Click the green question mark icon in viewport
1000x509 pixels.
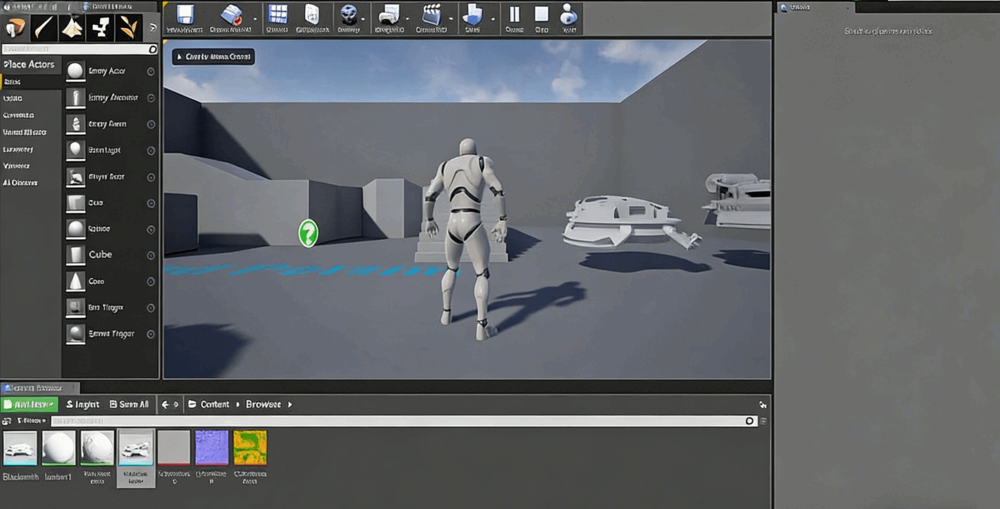tap(308, 233)
